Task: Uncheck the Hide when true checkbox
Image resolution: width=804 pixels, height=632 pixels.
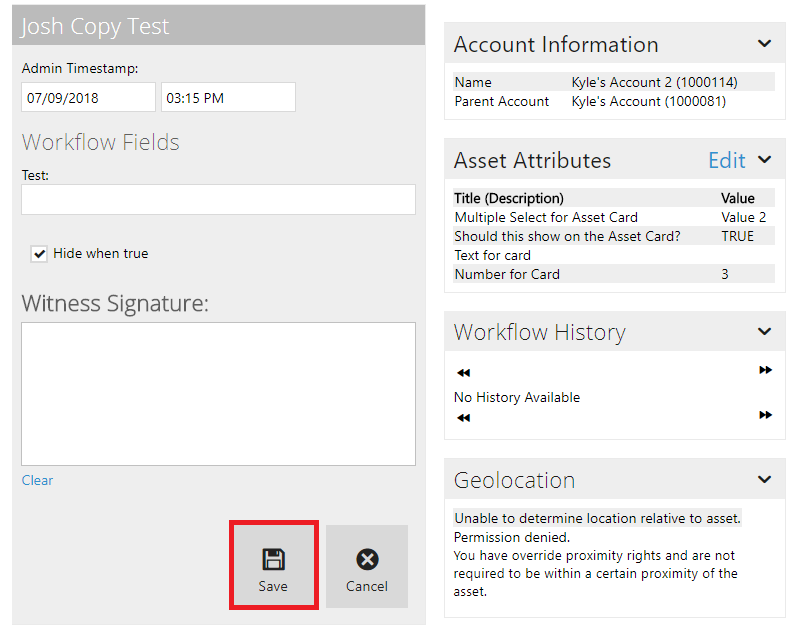Action: pos(40,254)
